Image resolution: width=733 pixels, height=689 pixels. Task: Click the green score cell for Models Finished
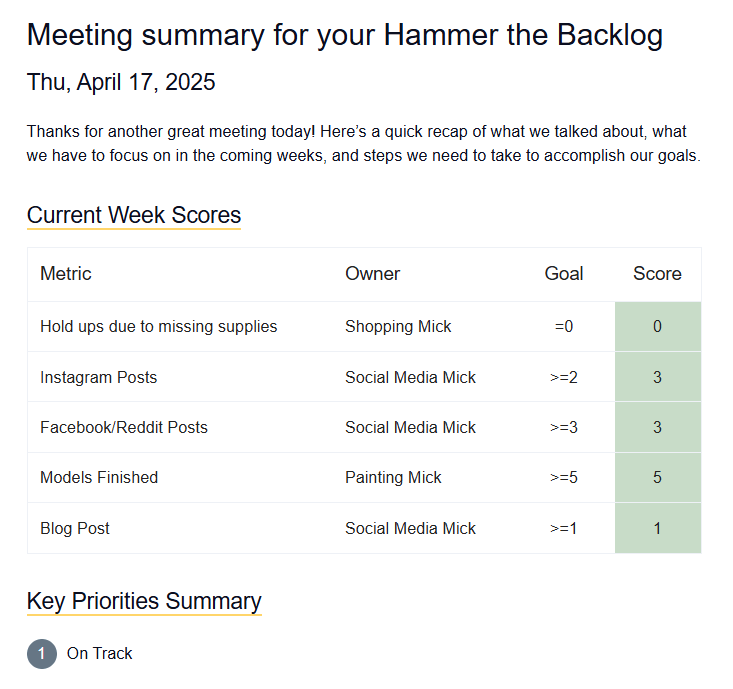tap(657, 478)
